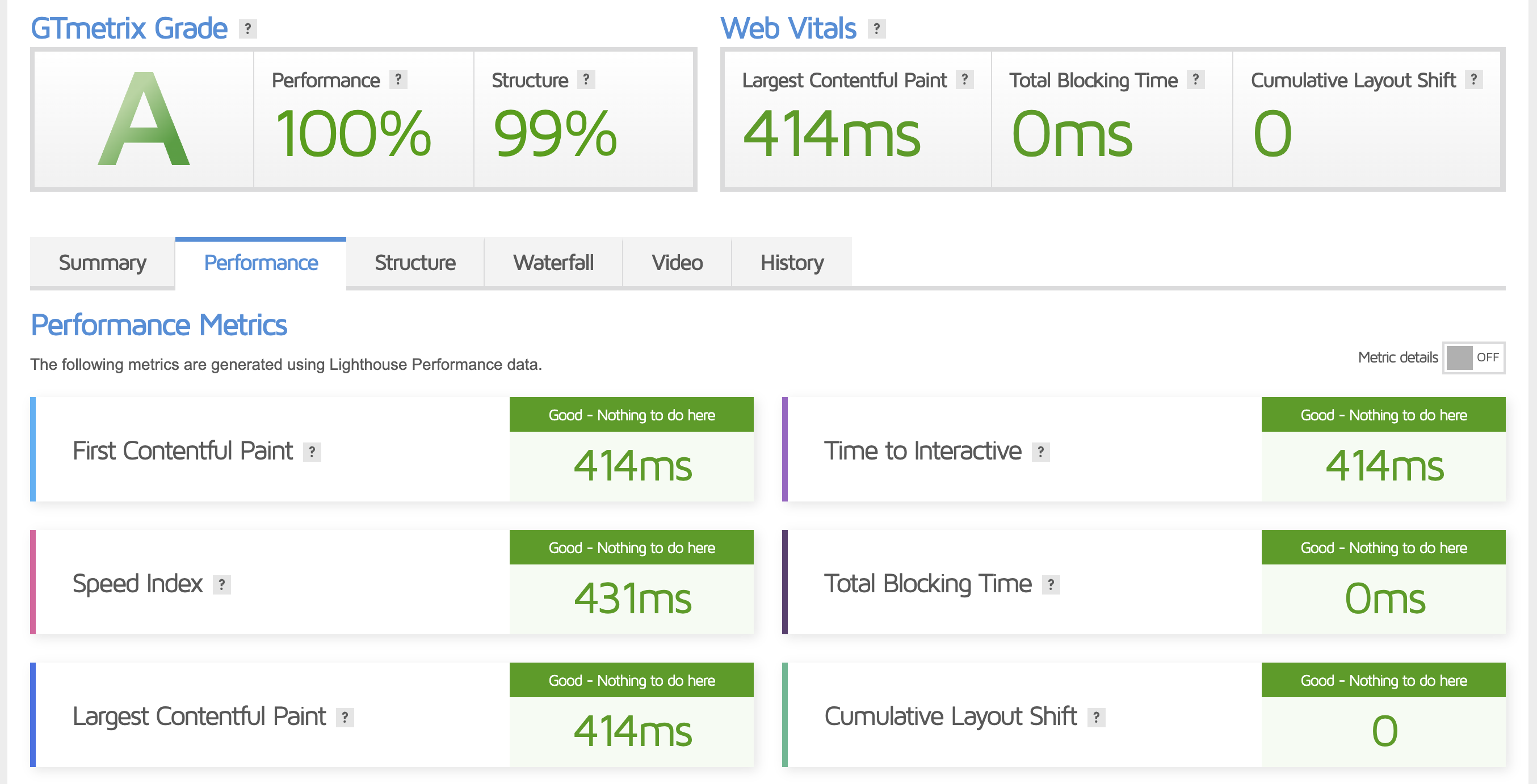Click the 431ms Speed Index value
1537x784 pixels.
point(632,598)
